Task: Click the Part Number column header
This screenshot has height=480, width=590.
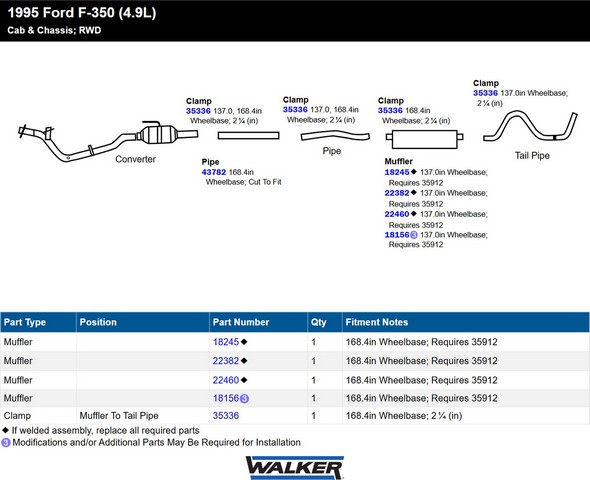Action: click(241, 322)
